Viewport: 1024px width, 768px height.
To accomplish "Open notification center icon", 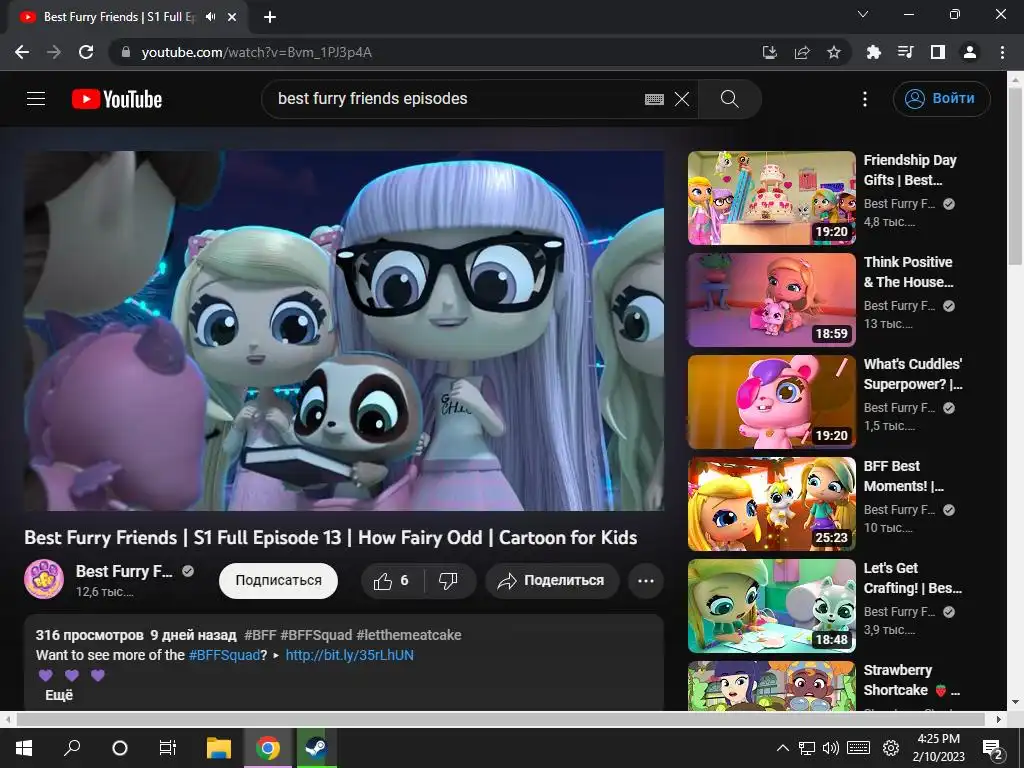I will pyautogui.click(x=993, y=748).
